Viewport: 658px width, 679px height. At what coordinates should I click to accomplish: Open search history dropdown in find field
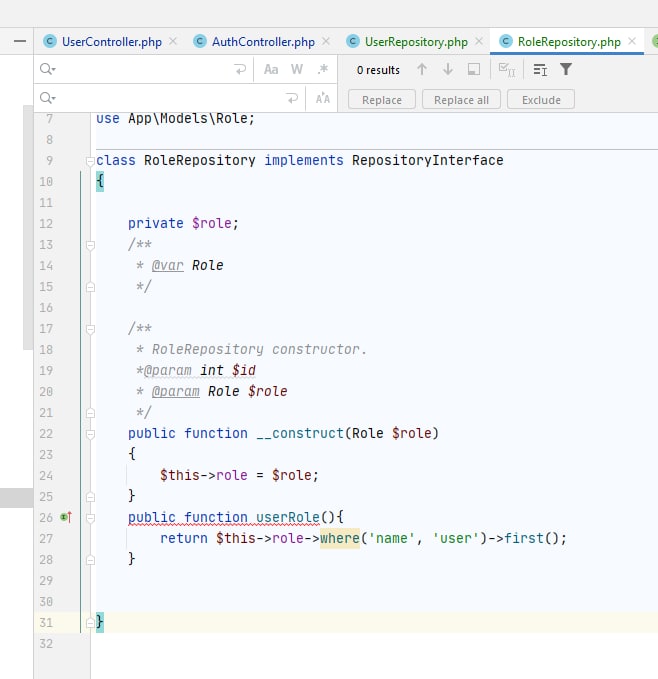tap(47, 70)
